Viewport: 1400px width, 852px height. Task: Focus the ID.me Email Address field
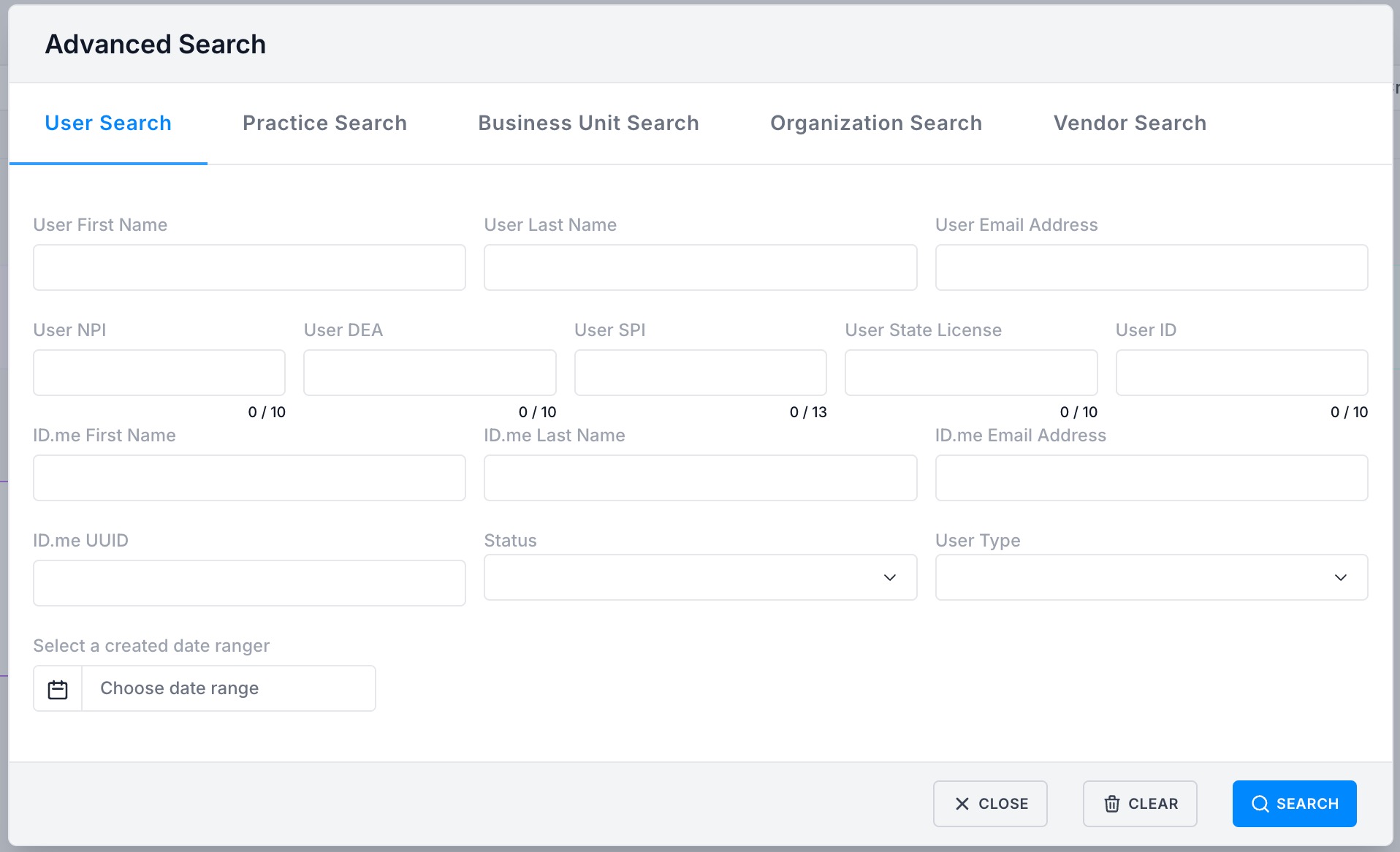click(x=1152, y=478)
